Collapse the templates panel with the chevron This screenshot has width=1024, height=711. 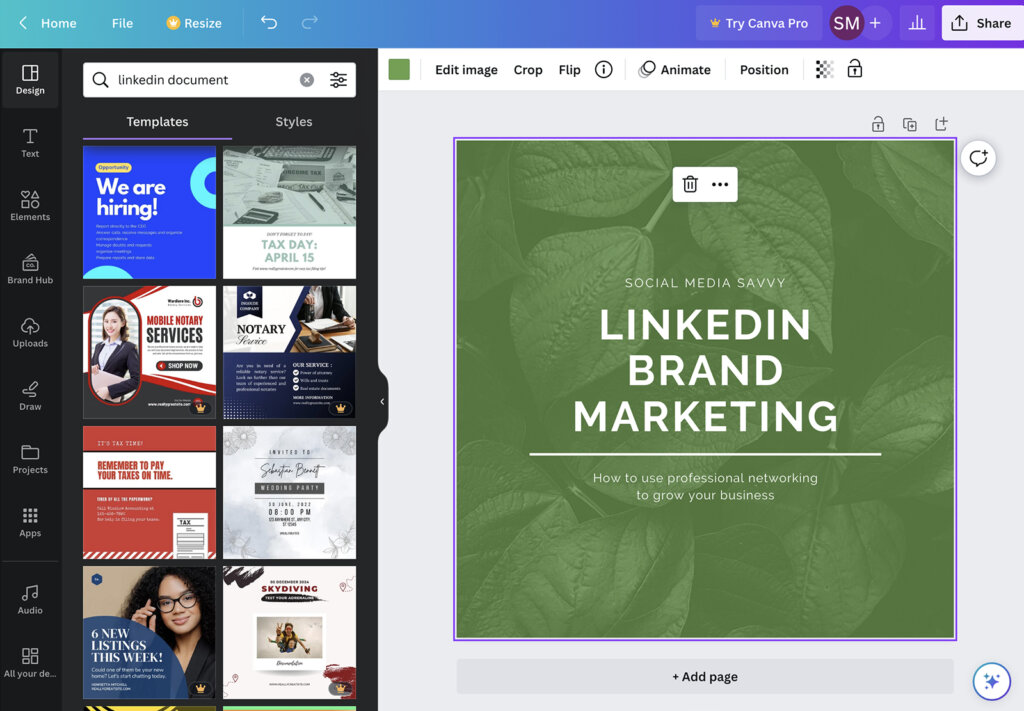[x=381, y=401]
